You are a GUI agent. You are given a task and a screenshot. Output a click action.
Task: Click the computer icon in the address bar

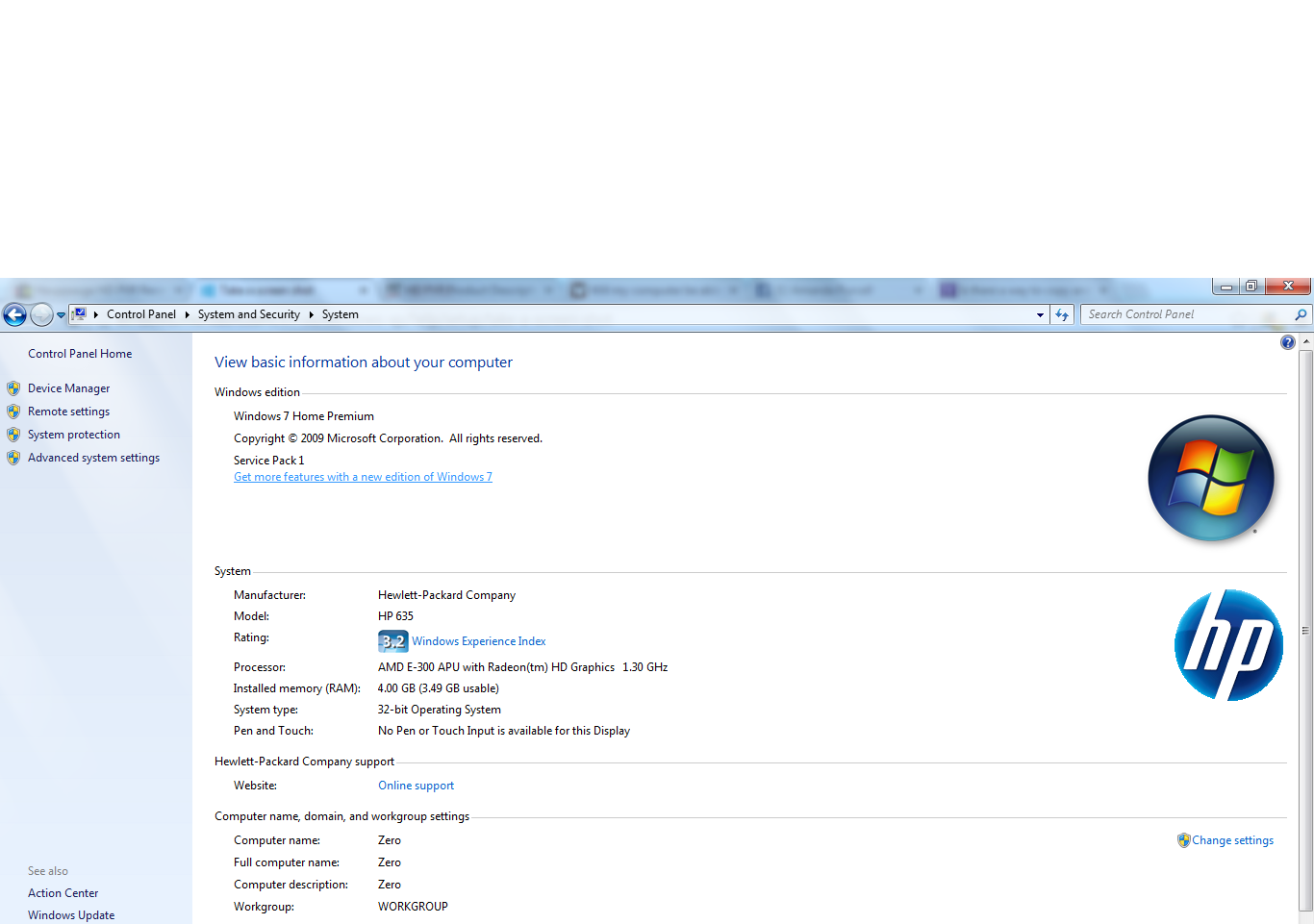coord(80,314)
